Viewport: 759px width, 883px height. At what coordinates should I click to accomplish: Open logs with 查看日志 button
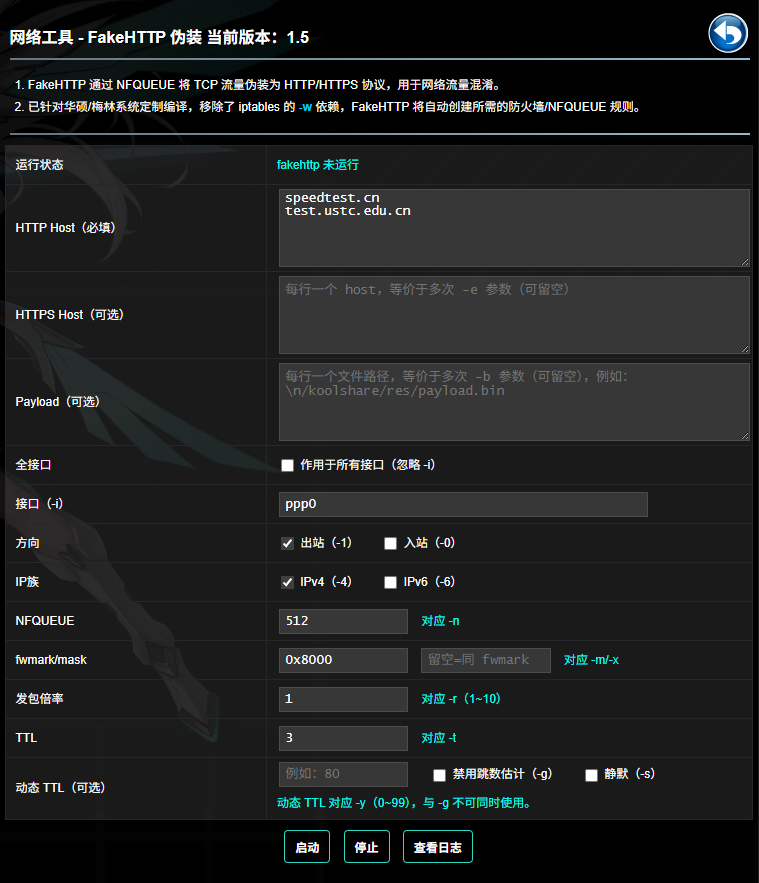pyautogui.click(x=437, y=846)
